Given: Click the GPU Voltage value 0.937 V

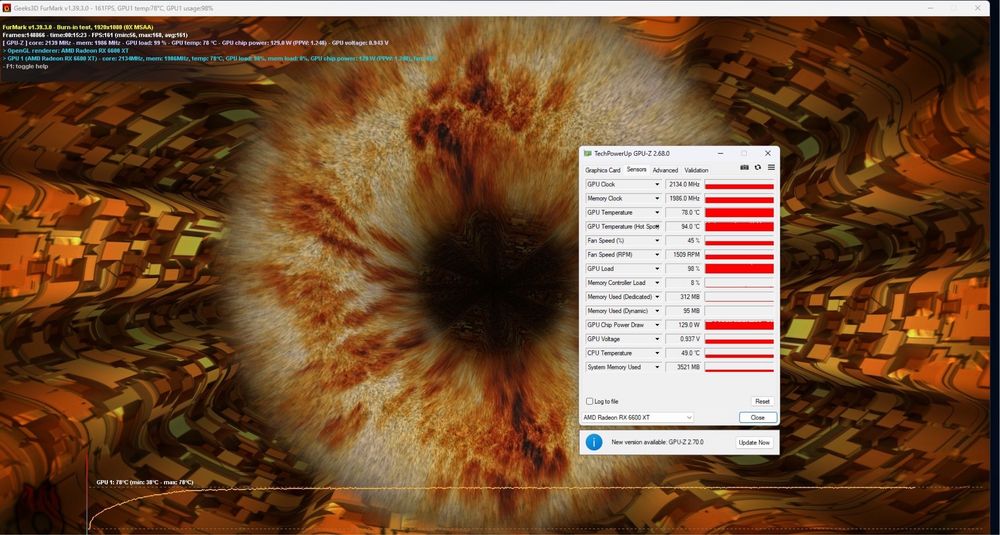Looking at the screenshot, I should 684,339.
